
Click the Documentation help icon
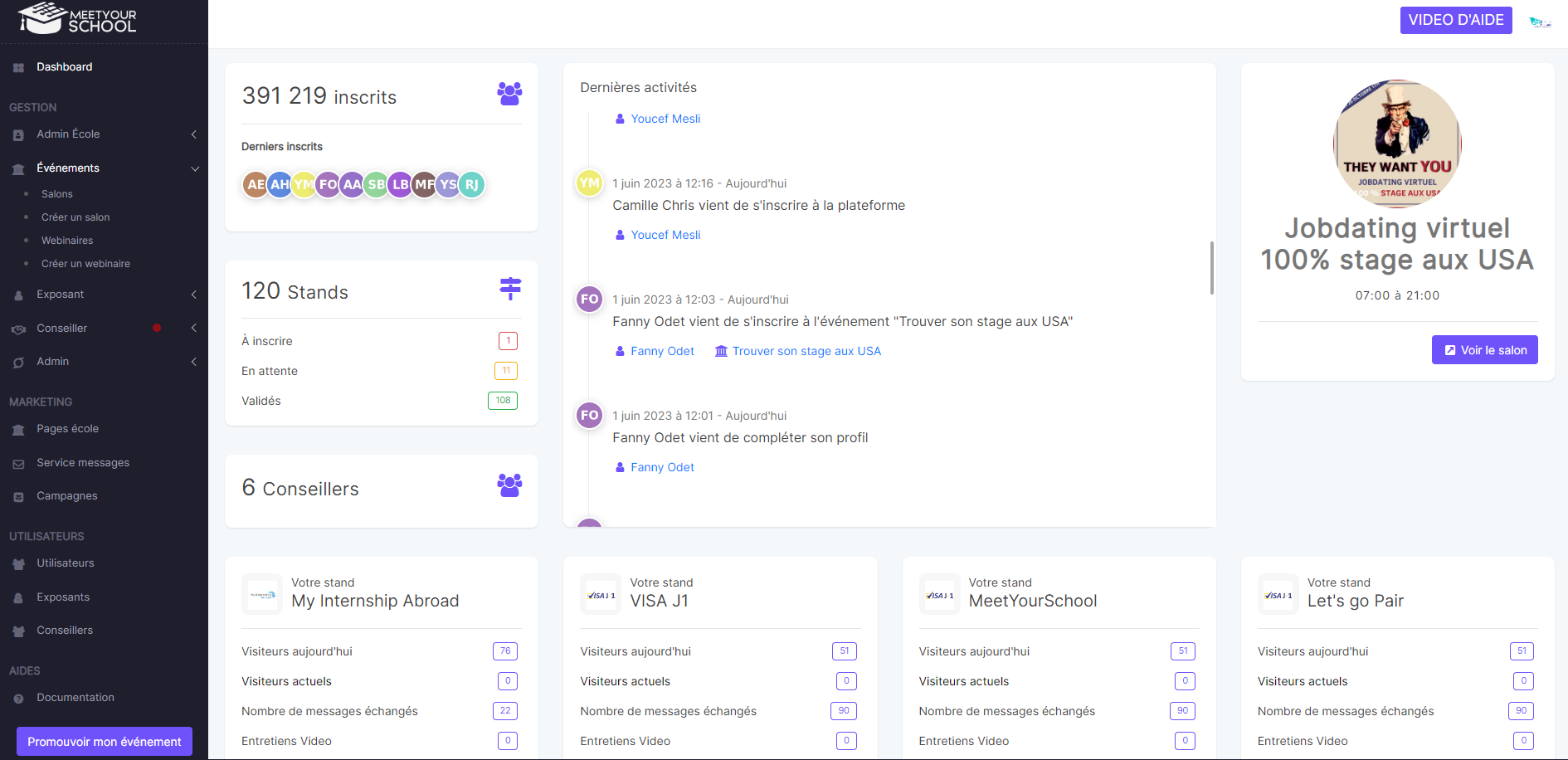coord(17,697)
